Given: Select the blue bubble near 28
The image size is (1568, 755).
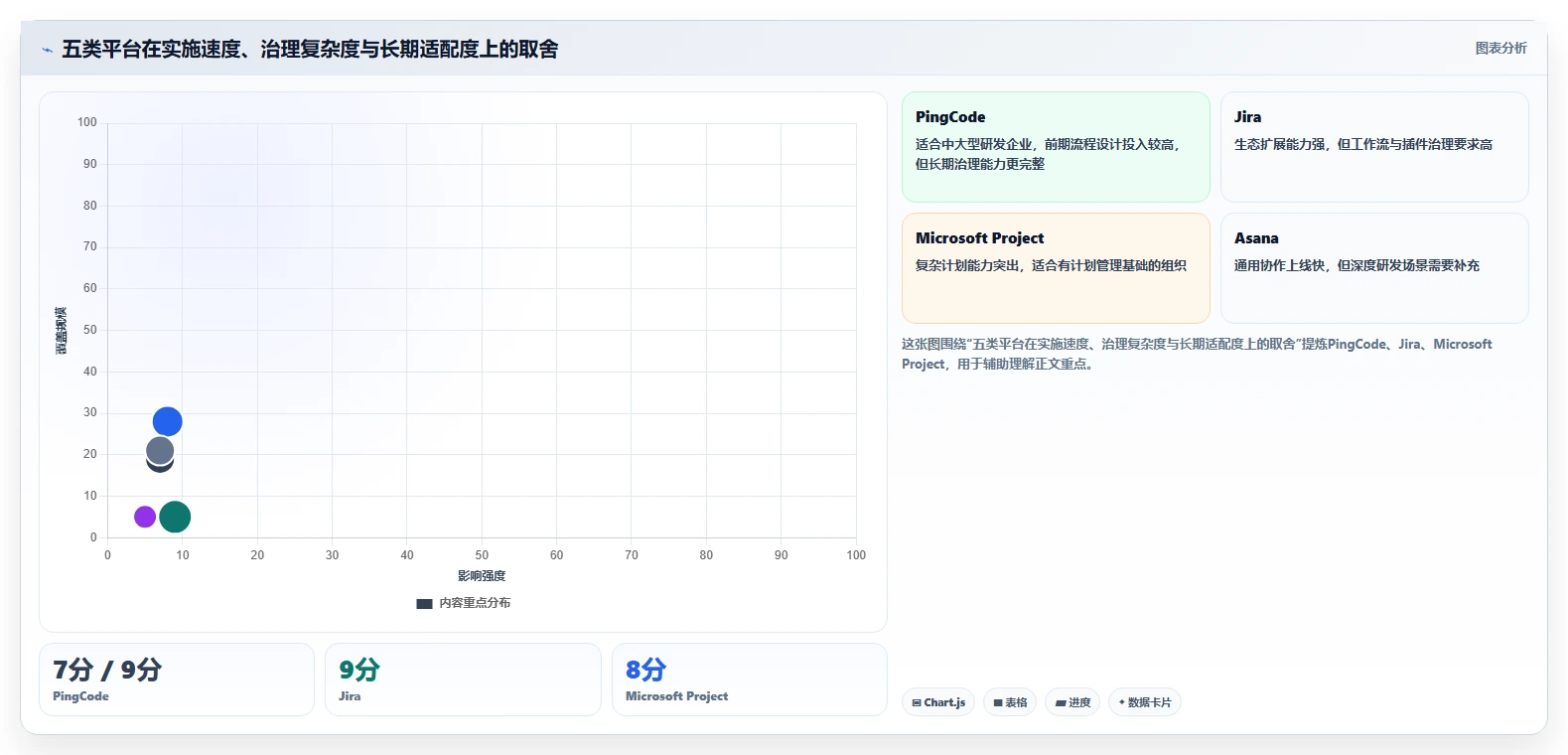Looking at the screenshot, I should 167,422.
